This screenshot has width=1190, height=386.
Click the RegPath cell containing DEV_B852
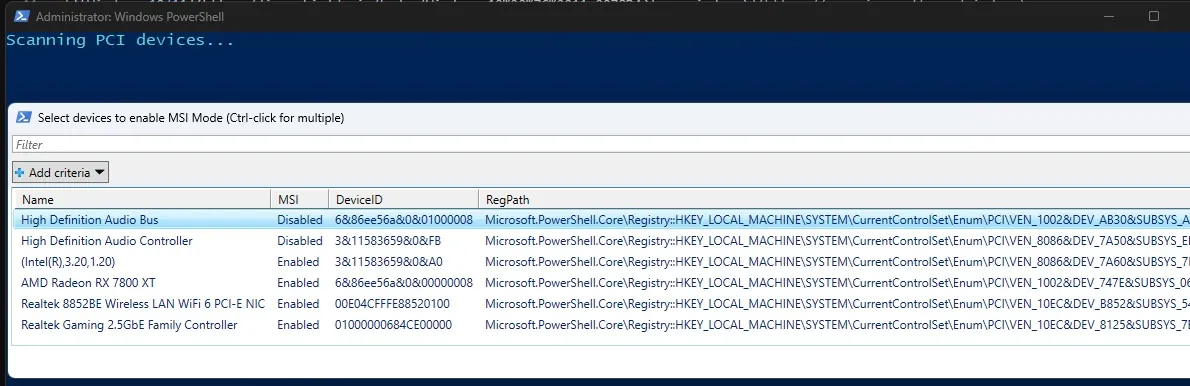(x=838, y=303)
